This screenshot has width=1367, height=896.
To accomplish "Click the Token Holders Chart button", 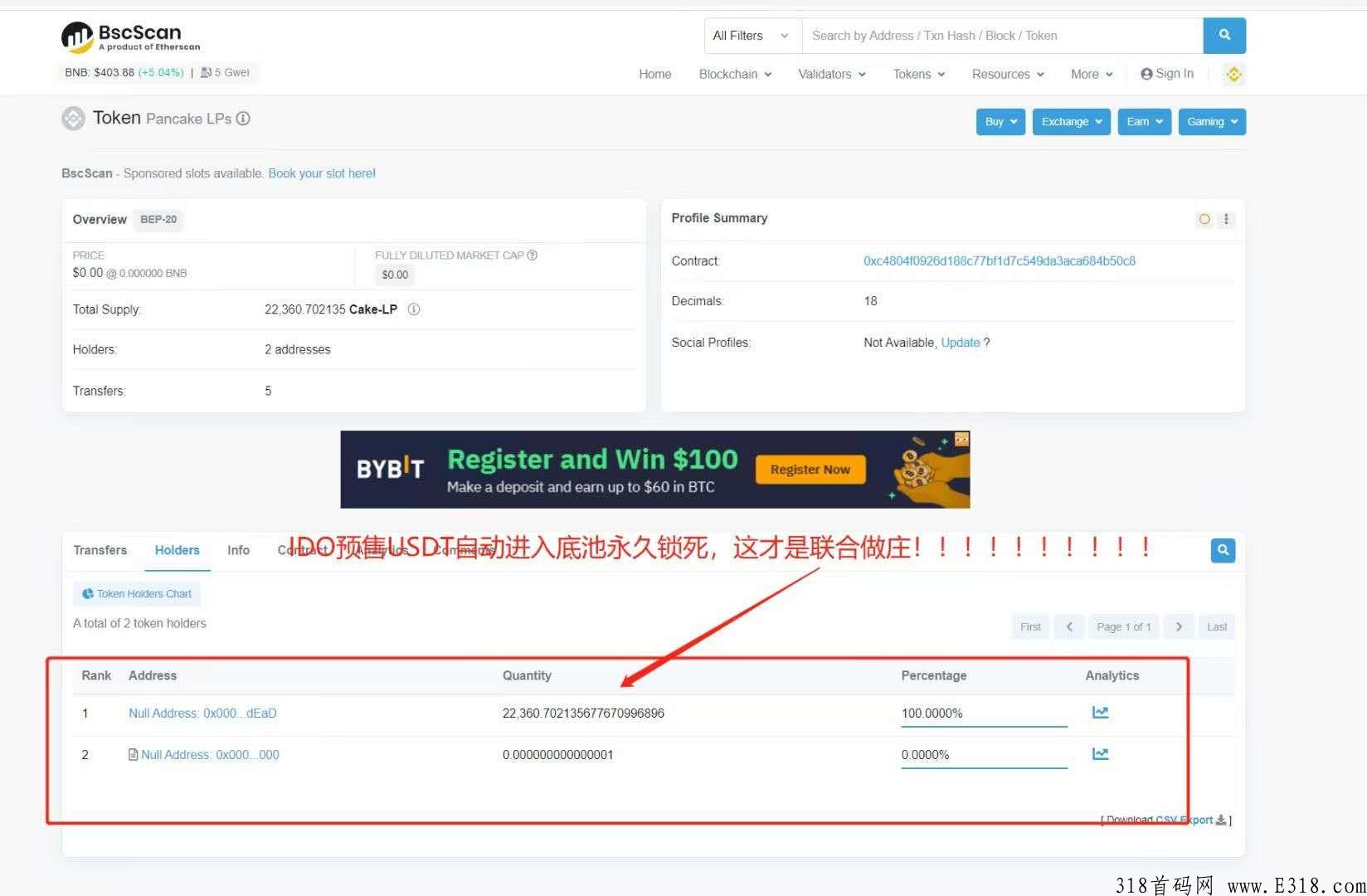I will pos(137,594).
